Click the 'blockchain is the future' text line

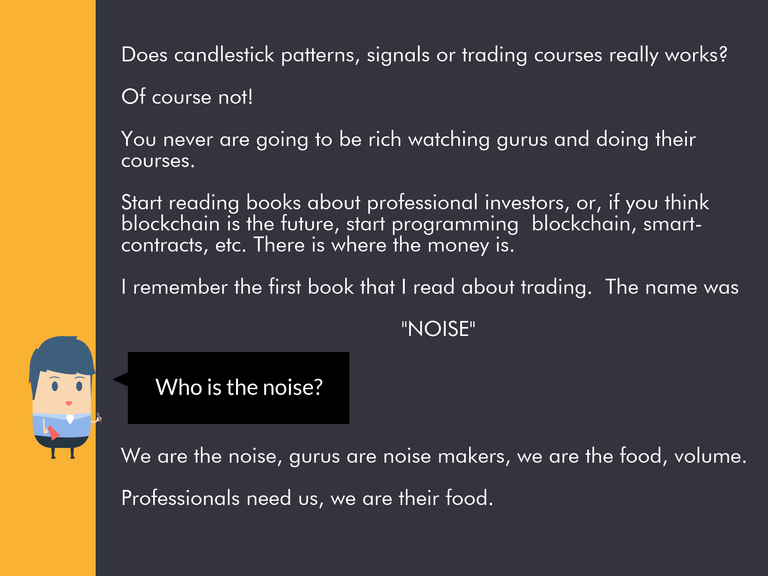pos(411,224)
